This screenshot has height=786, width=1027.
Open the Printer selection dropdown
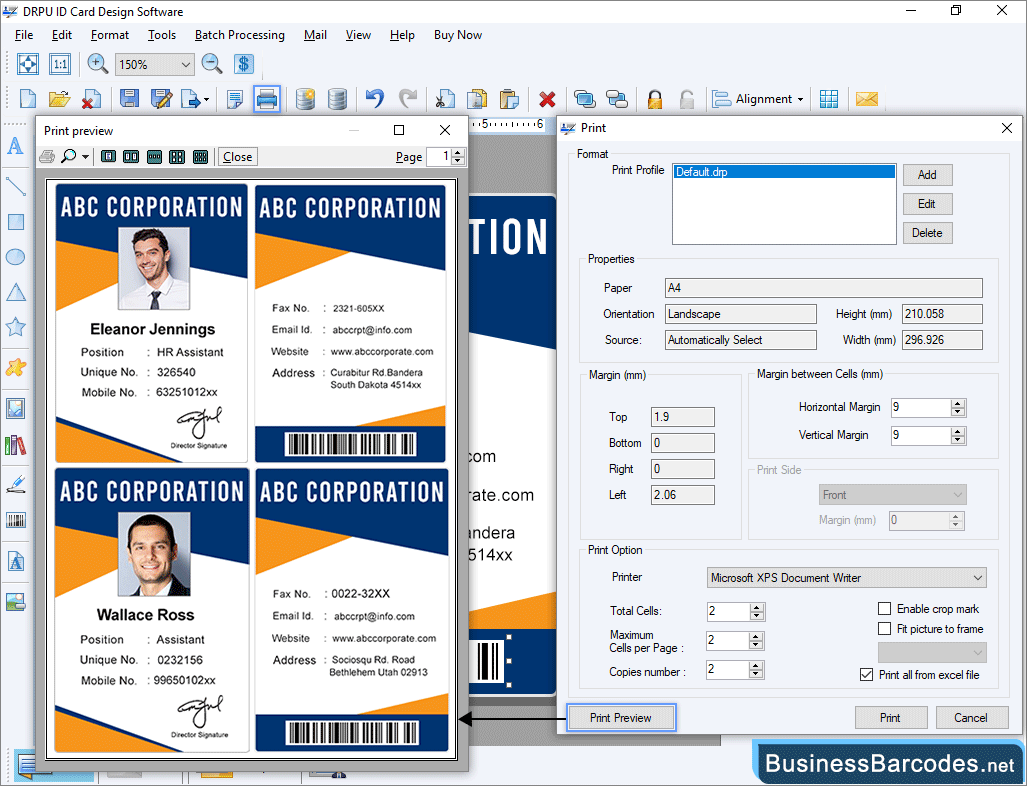(x=977, y=578)
